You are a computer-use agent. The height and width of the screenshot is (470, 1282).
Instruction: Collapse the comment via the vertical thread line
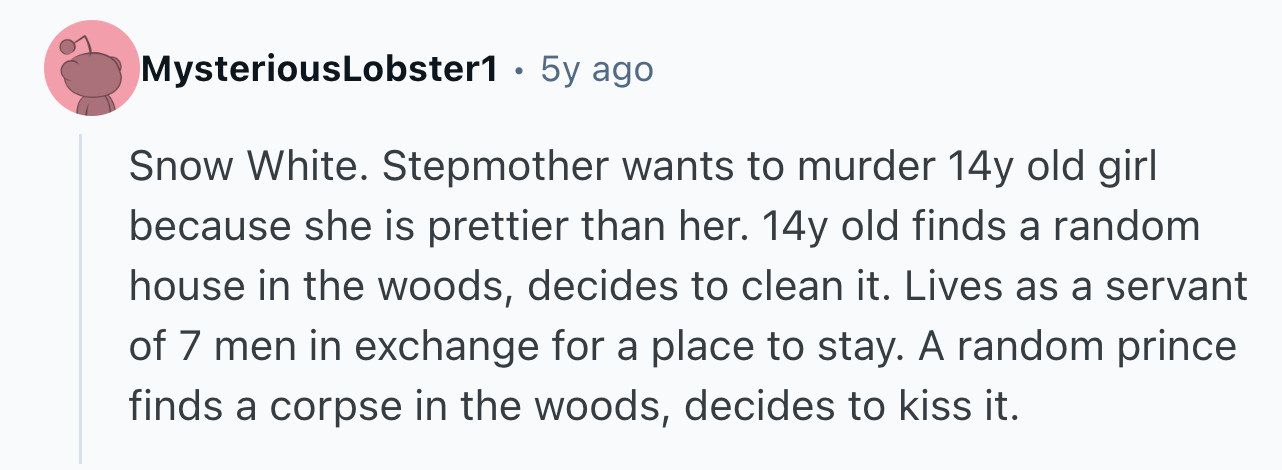(x=81, y=298)
